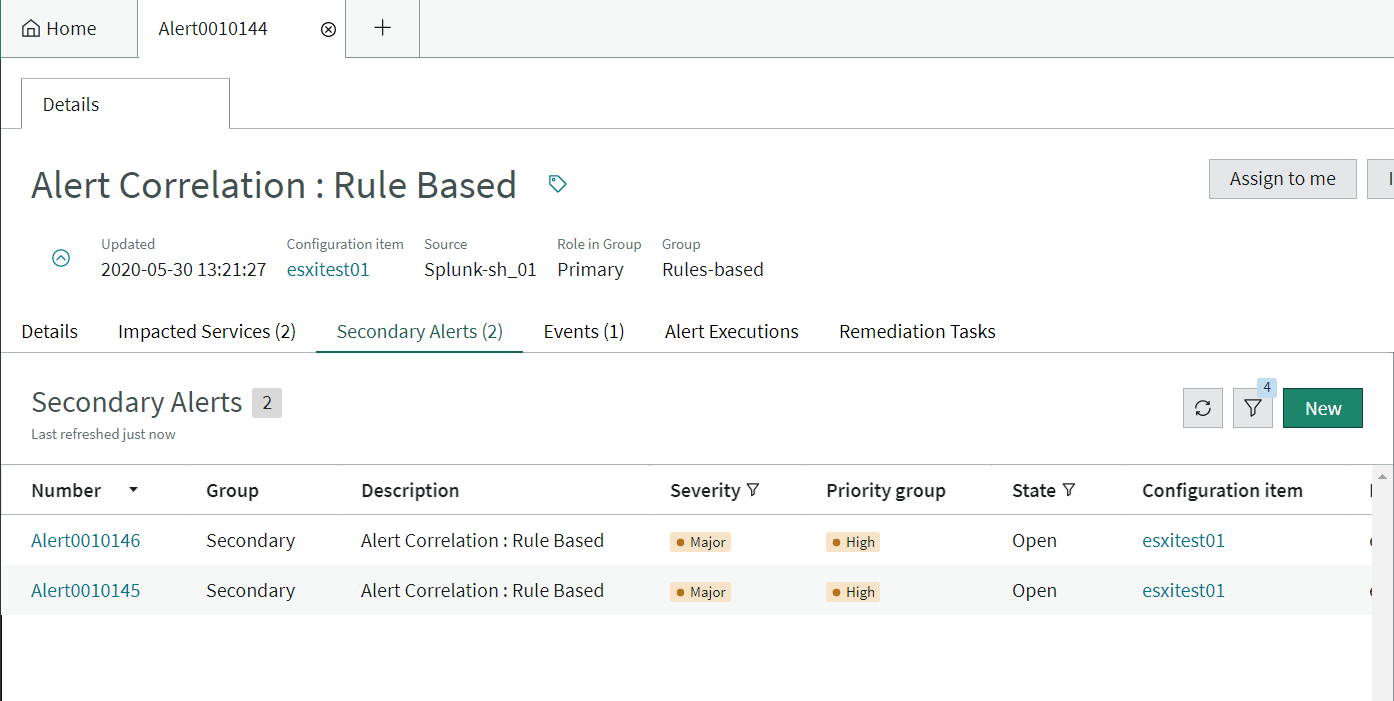Click the refresh icon in Secondary Alerts
This screenshot has width=1394, height=701.
[x=1202, y=408]
